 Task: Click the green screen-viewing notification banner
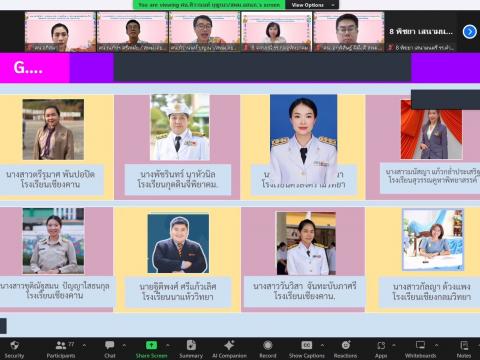pos(209,5)
